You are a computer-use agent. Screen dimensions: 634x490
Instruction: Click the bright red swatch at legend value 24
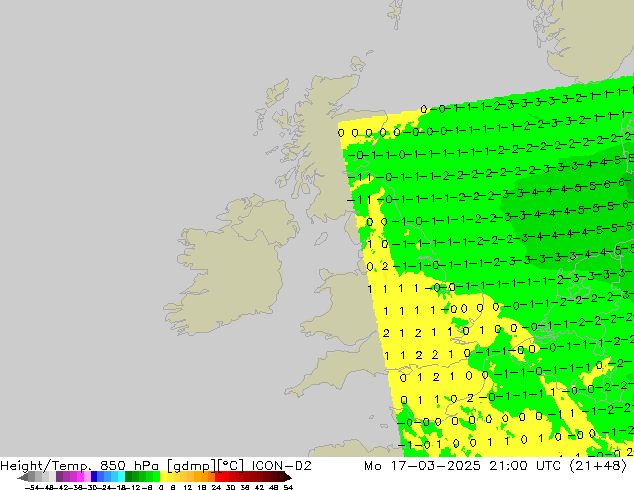[218, 477]
